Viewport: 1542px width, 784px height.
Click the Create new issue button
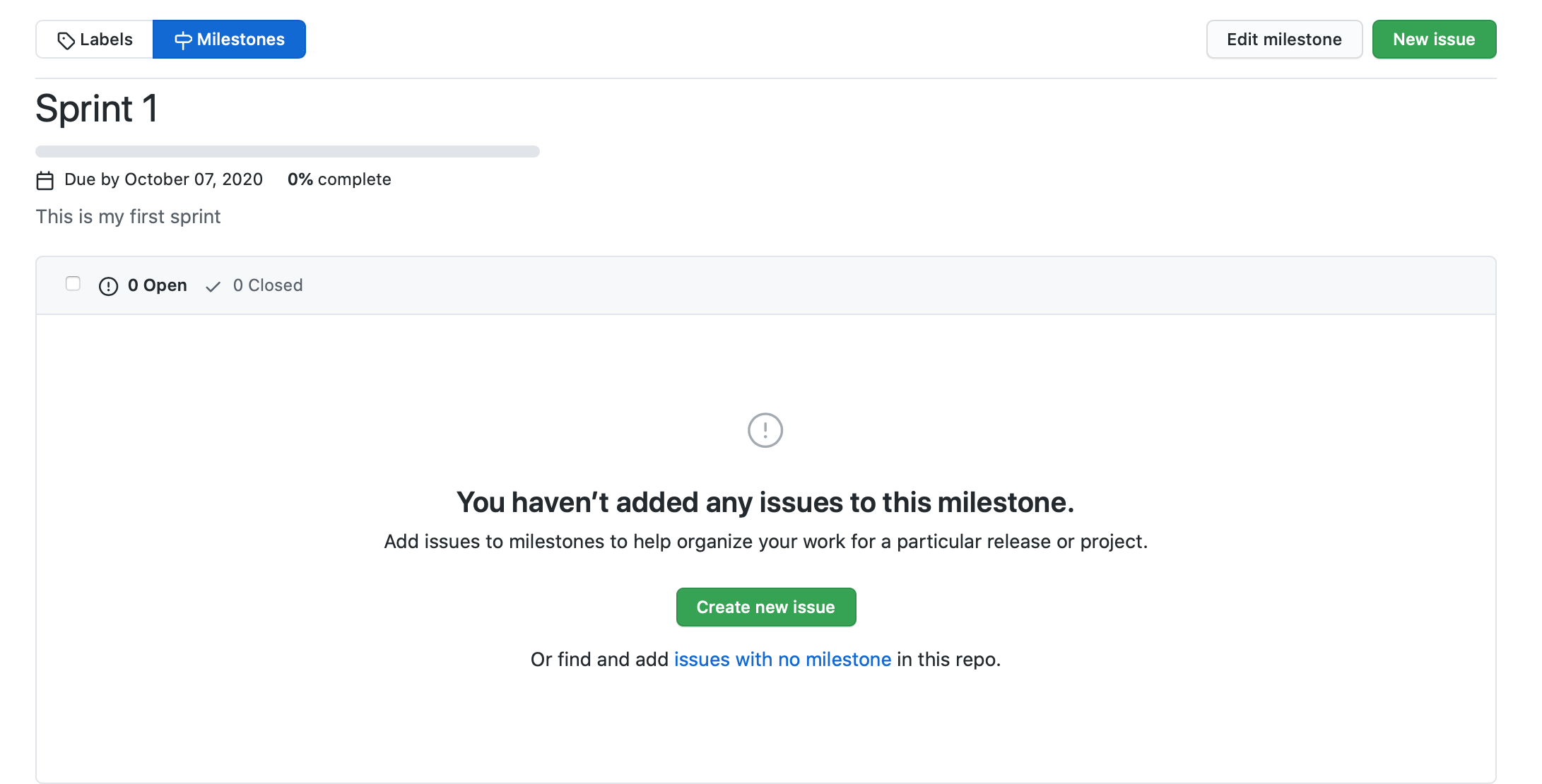766,607
